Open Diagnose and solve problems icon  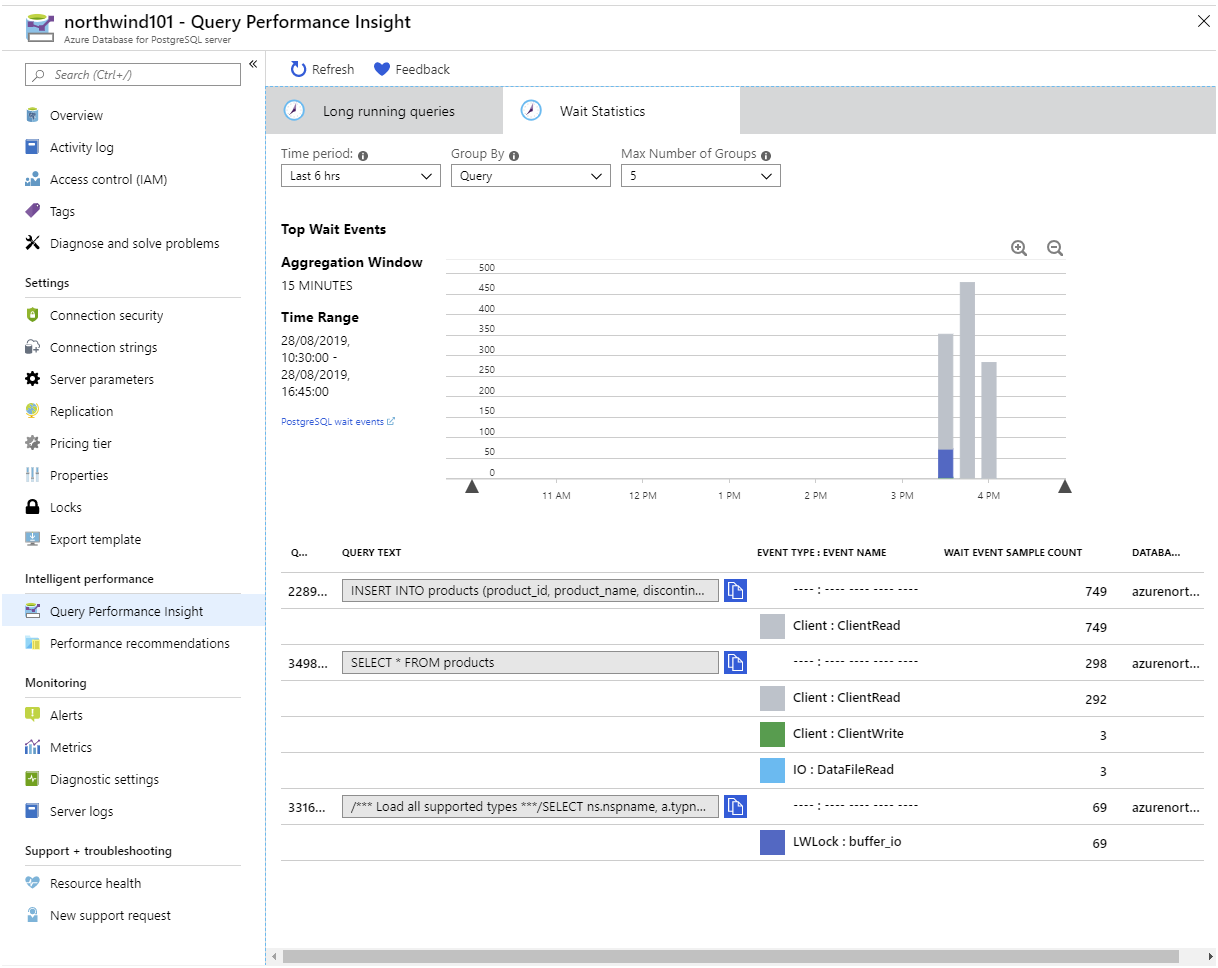33,243
